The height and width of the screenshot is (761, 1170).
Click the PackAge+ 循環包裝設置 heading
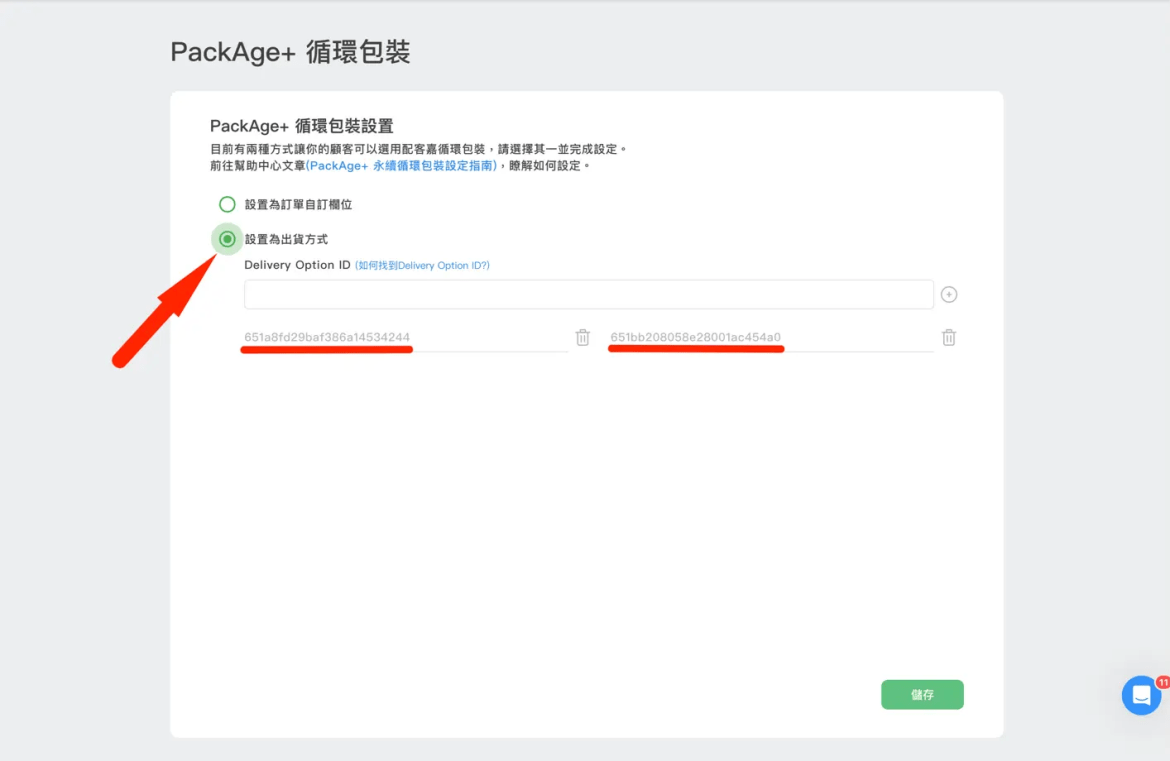pos(301,126)
